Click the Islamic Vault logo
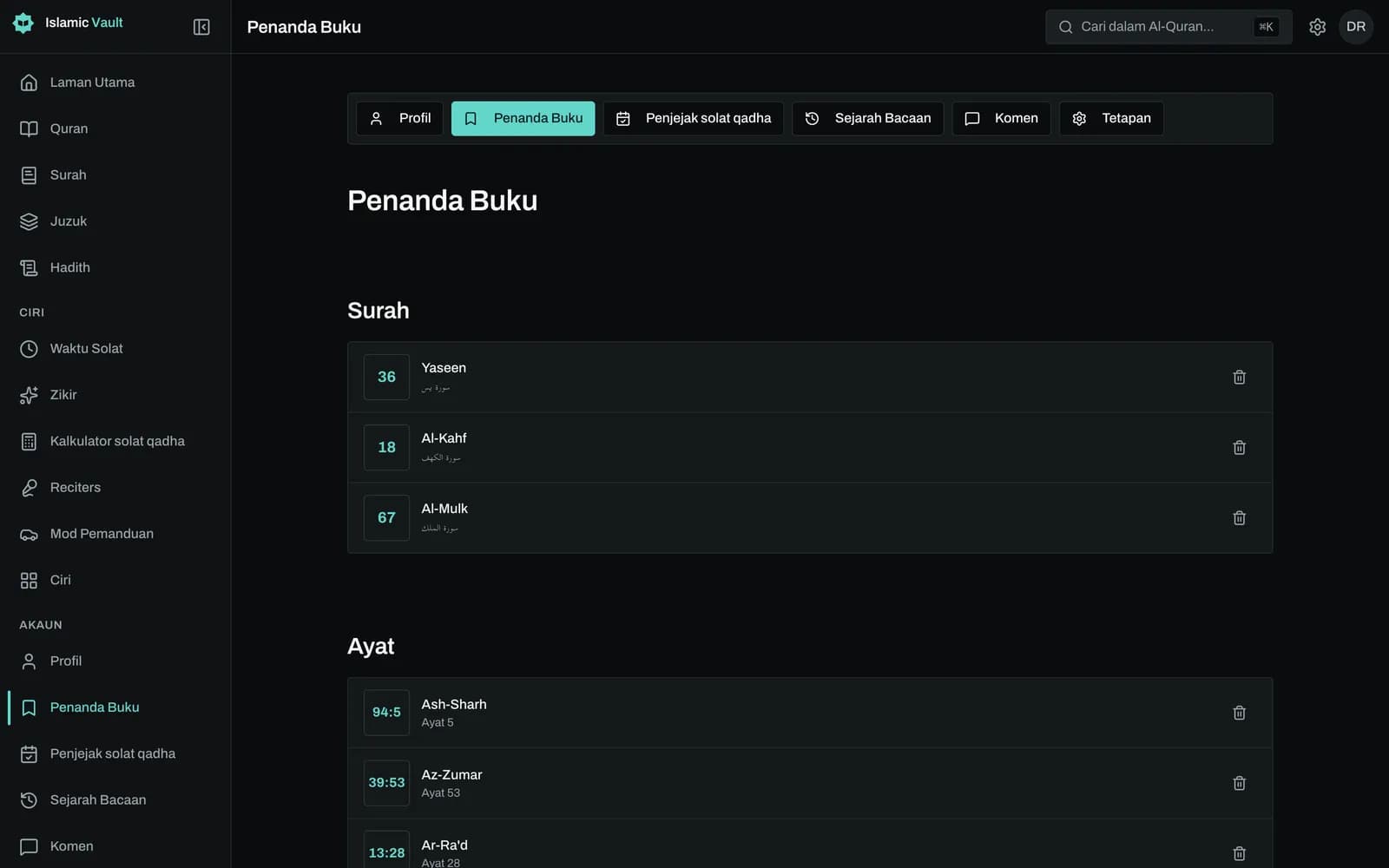This screenshot has width=1389, height=868. 68,23
